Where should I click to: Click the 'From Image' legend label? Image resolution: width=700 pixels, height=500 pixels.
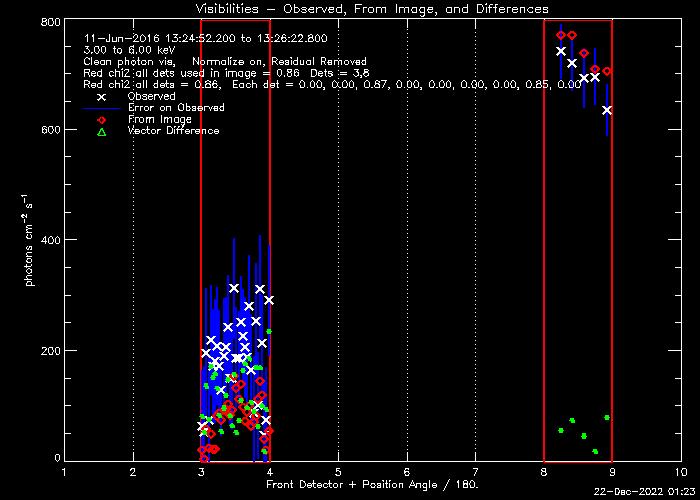[159, 120]
